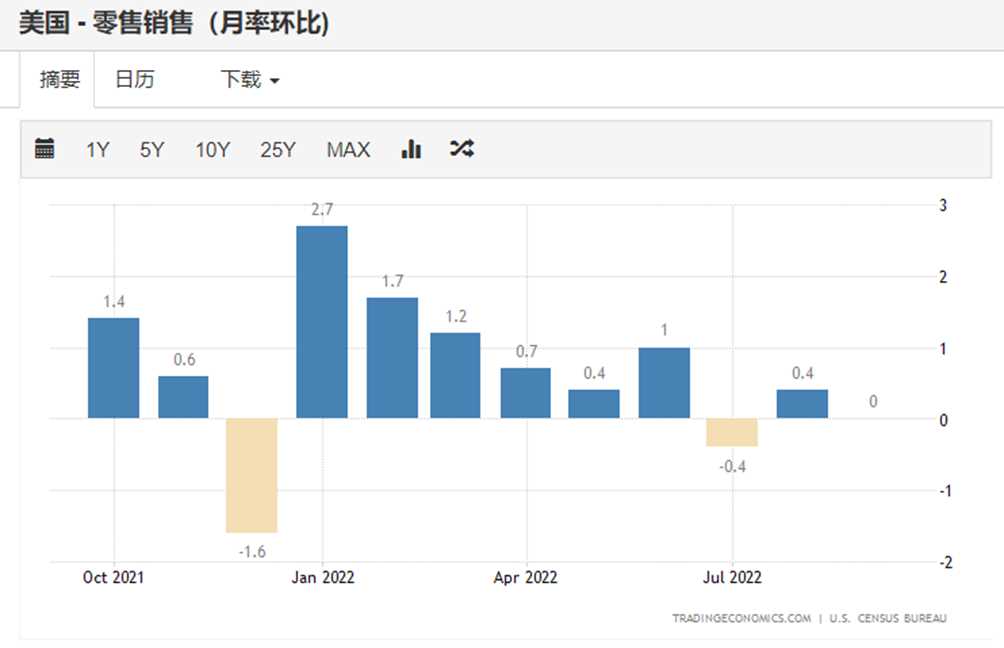The width and height of the screenshot is (1004, 648).
Task: Click the bar labeled 1.7
Action: [x=392, y=358]
